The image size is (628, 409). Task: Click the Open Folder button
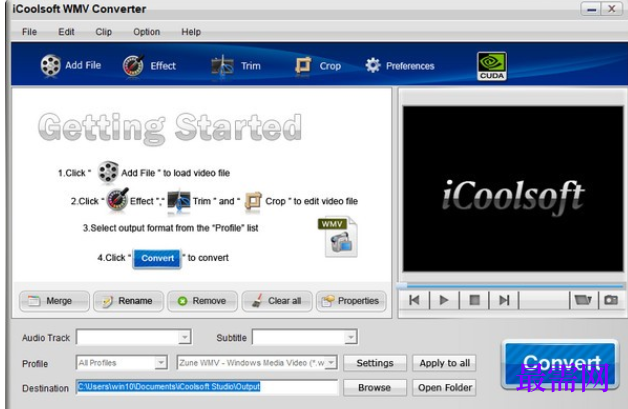click(445, 387)
